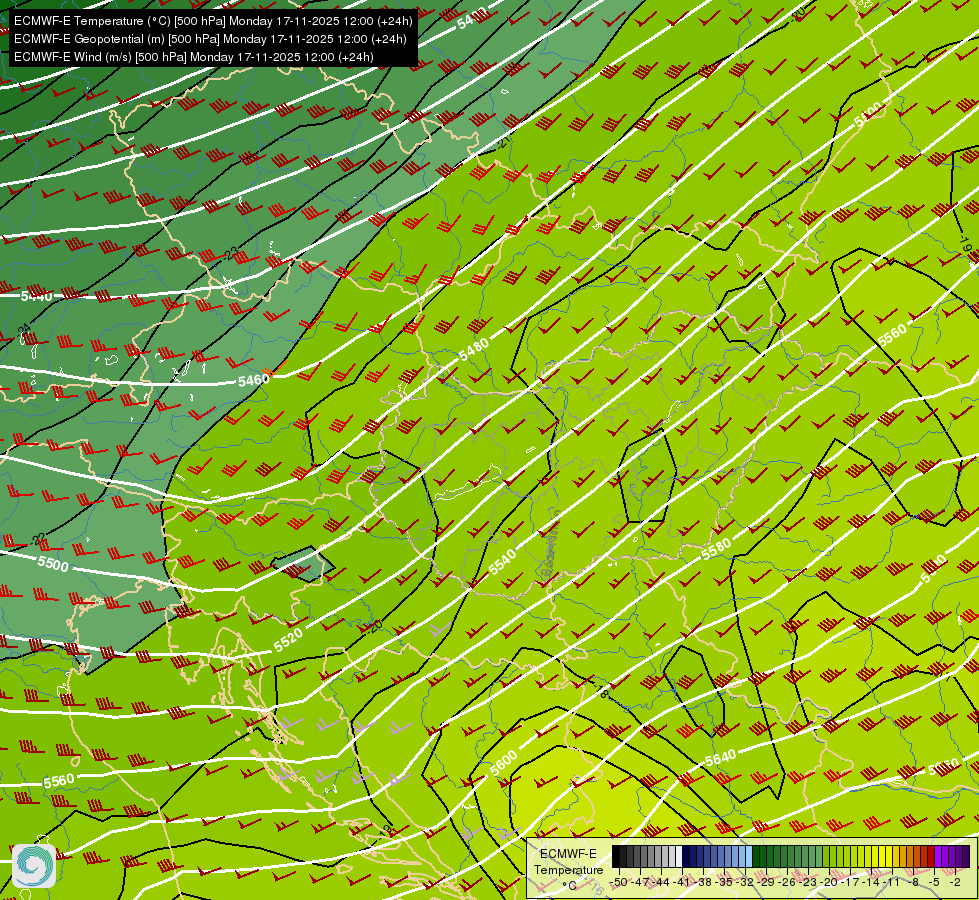Click the 5600 geopotential contour label
The height and width of the screenshot is (900, 979).
[x=503, y=763]
